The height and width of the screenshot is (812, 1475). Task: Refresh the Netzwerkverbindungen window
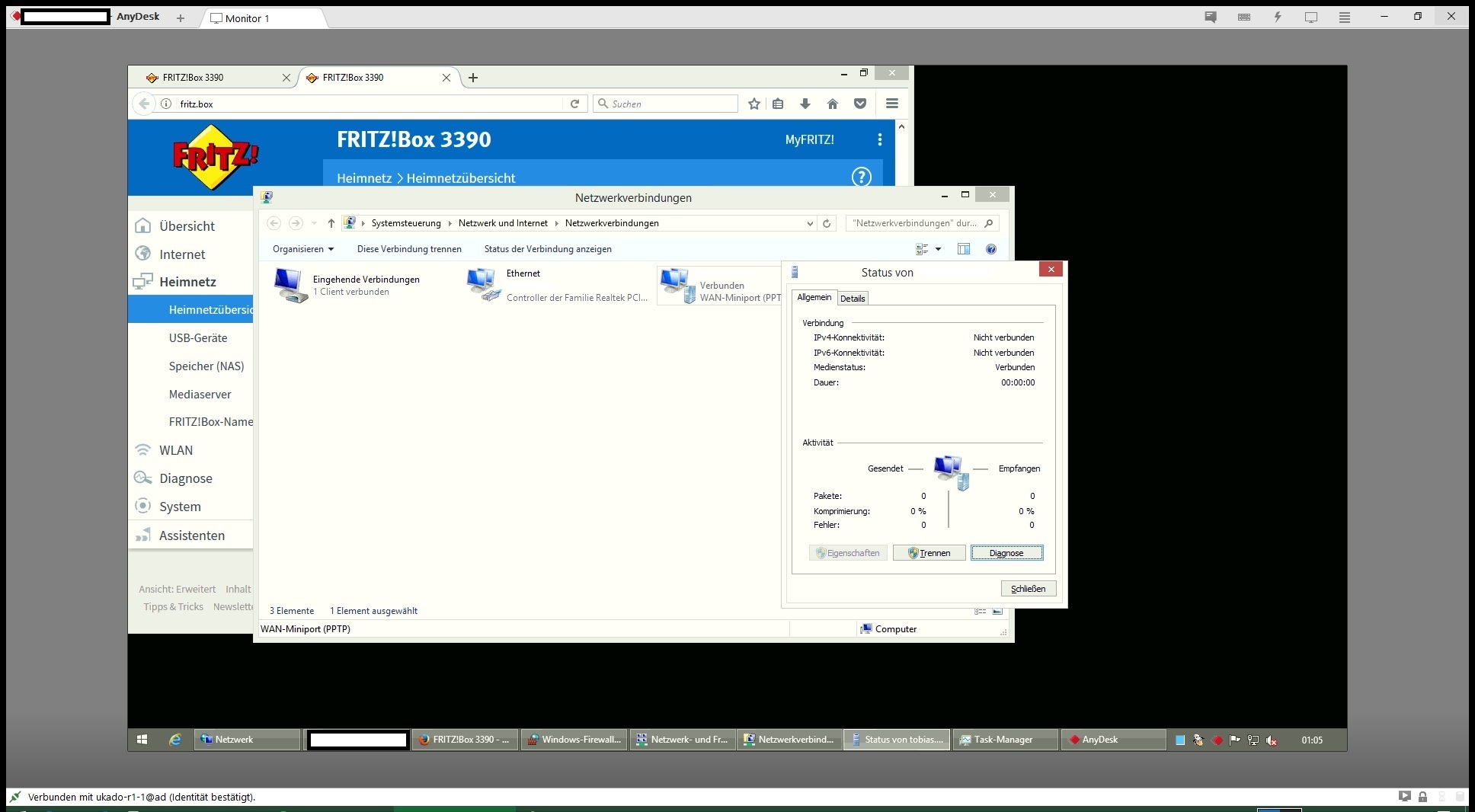[827, 223]
